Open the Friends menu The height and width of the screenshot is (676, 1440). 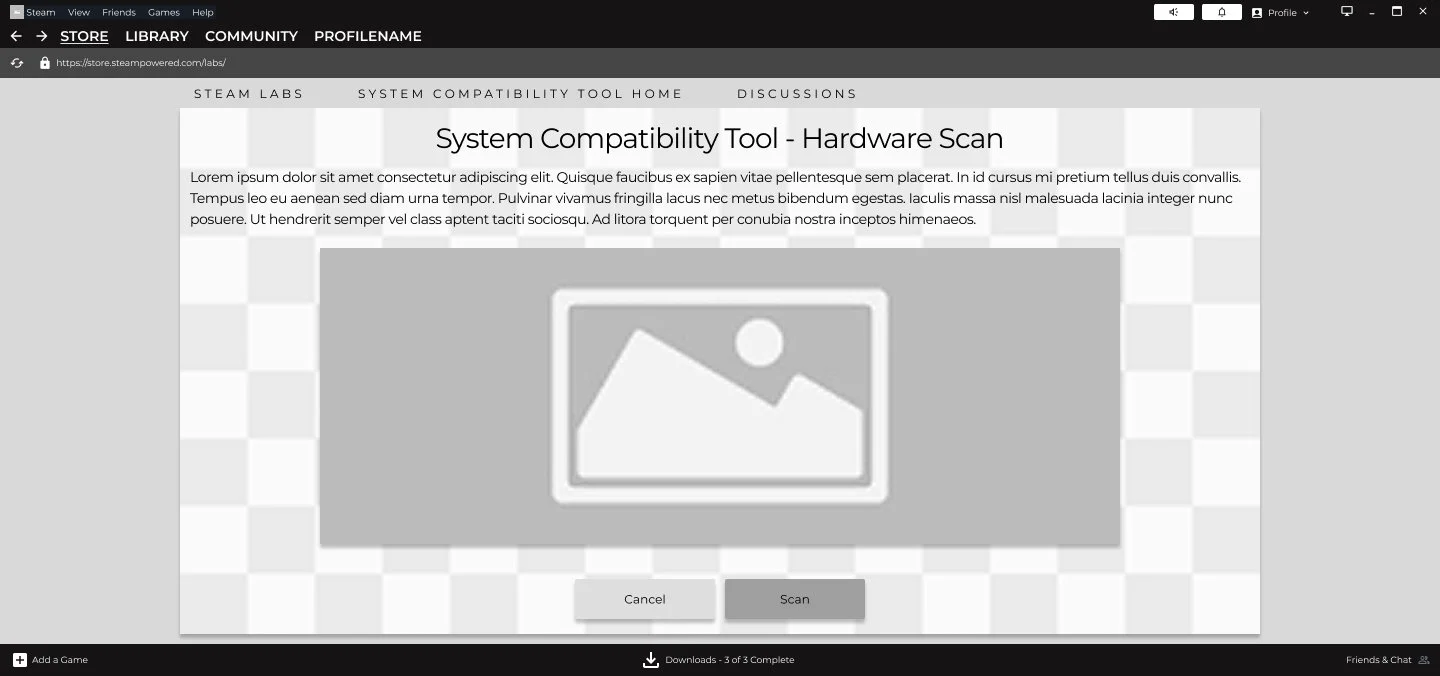[x=119, y=12]
